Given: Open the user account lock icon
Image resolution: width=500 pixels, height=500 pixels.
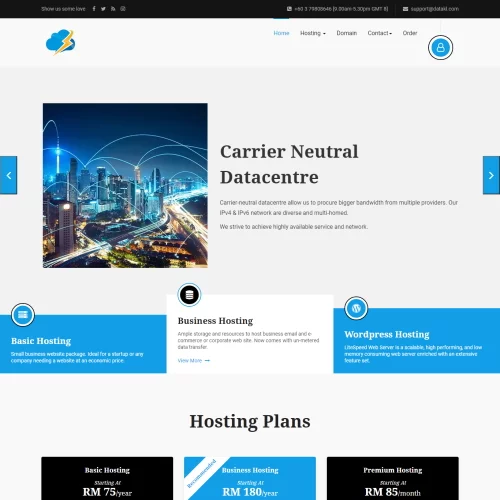Looking at the screenshot, I should 440,47.
